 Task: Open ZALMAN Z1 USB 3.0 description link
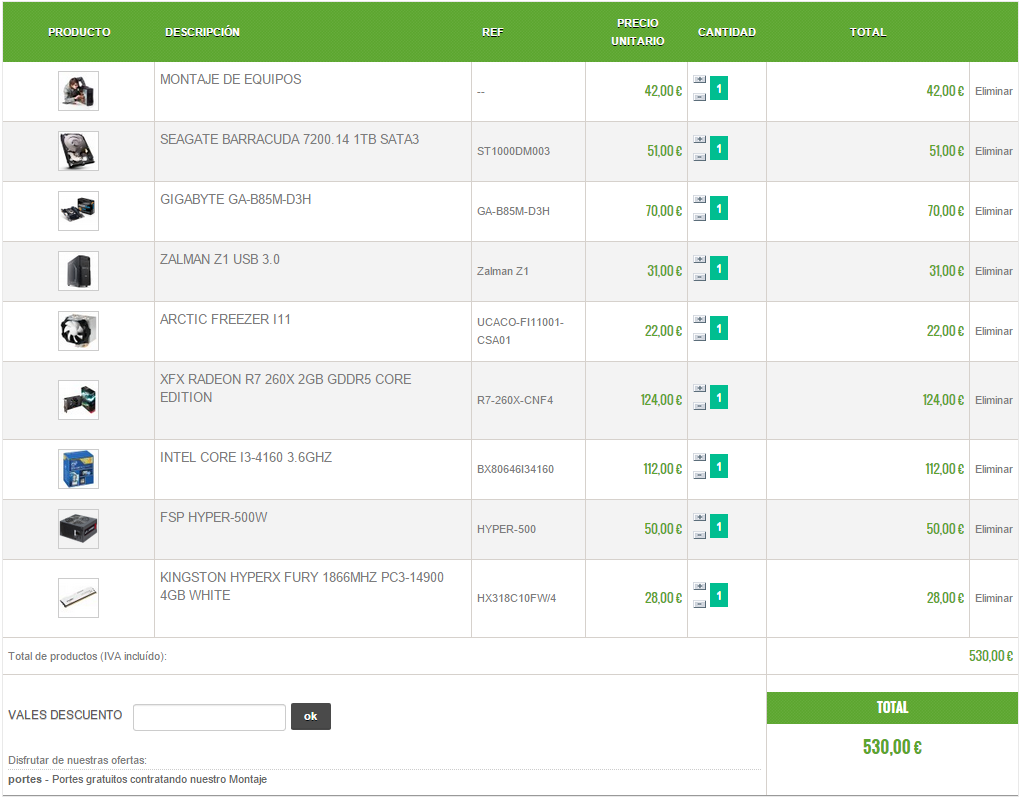pos(220,260)
